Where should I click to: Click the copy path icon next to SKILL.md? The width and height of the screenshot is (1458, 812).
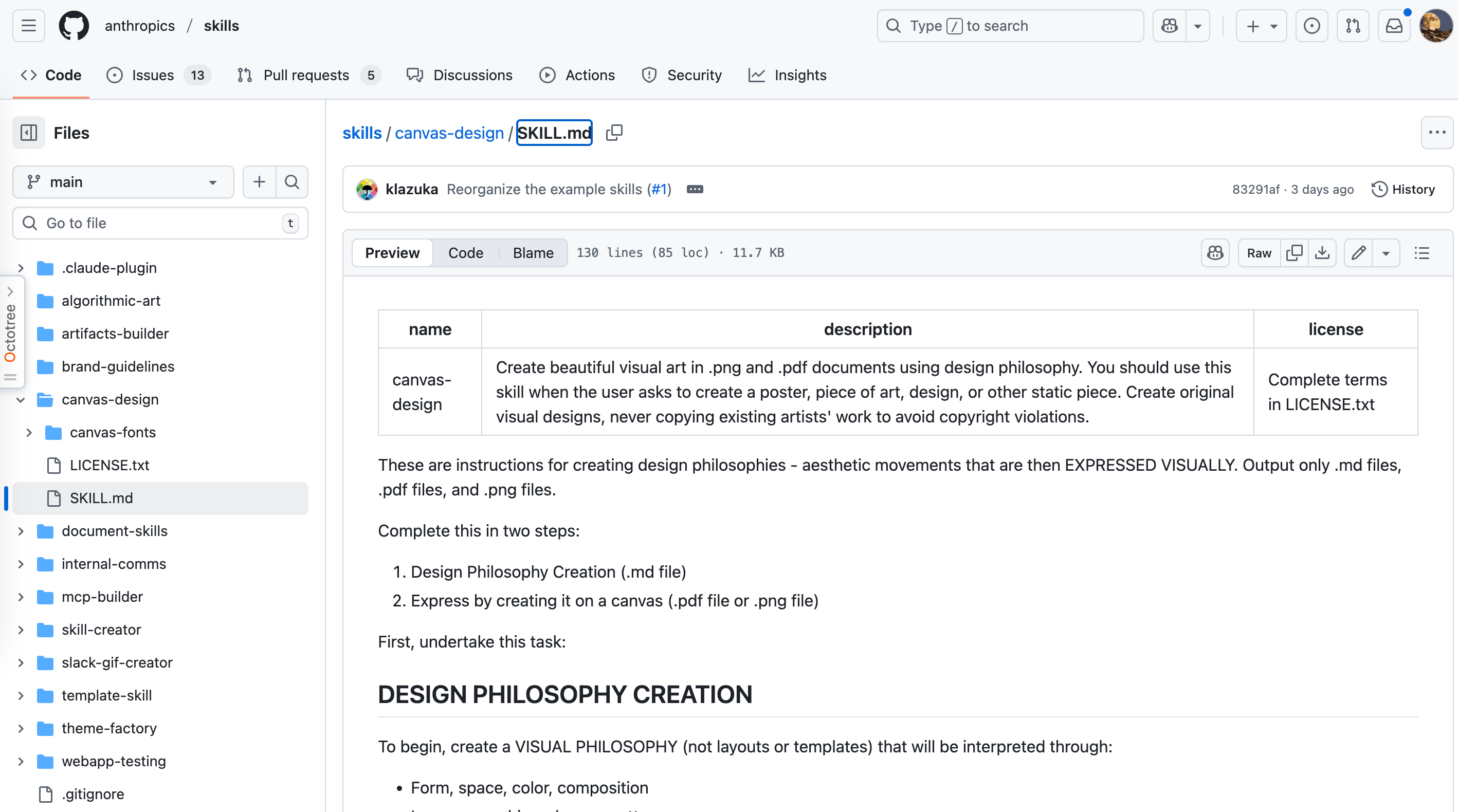(x=614, y=133)
